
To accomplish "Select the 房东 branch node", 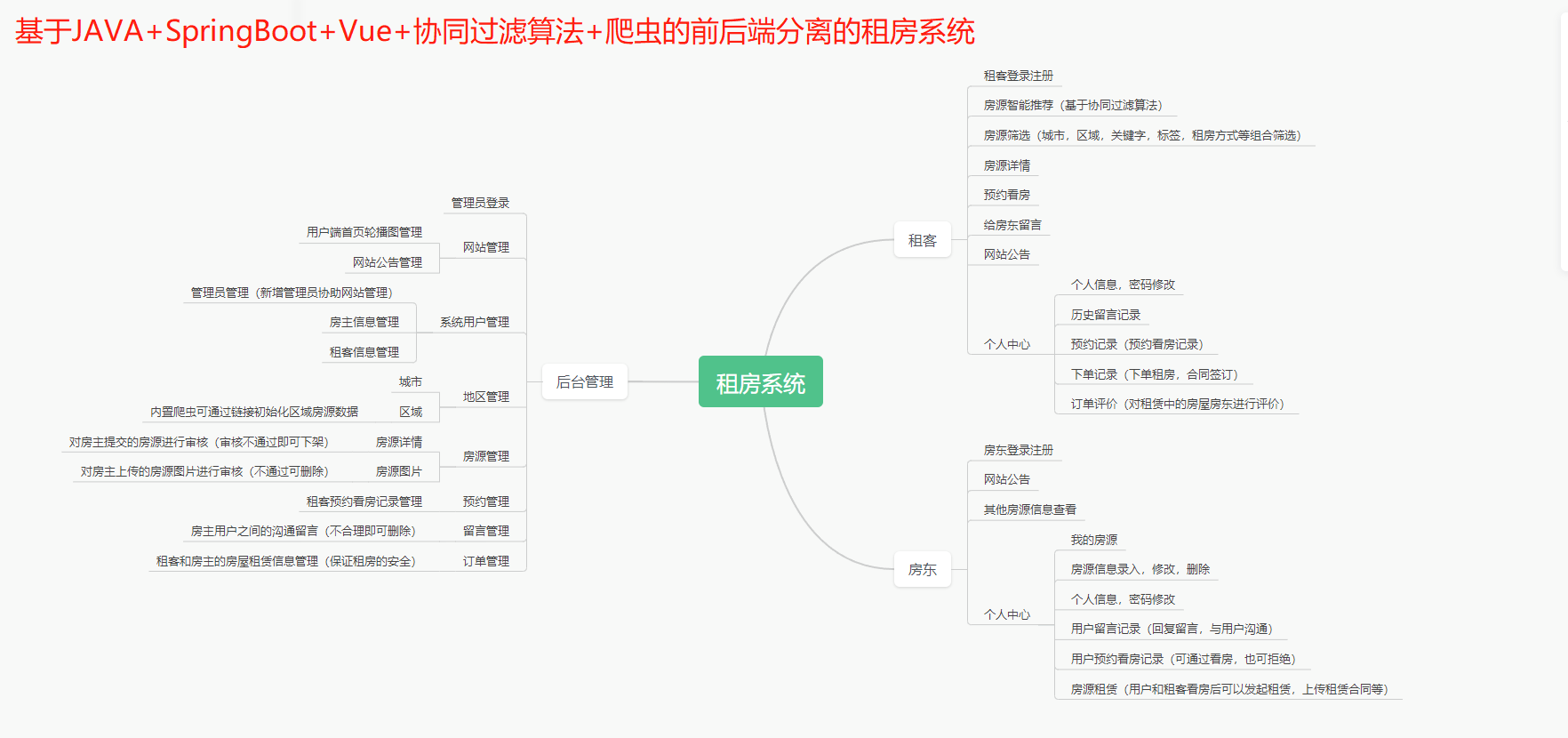I will pyautogui.click(x=923, y=570).
